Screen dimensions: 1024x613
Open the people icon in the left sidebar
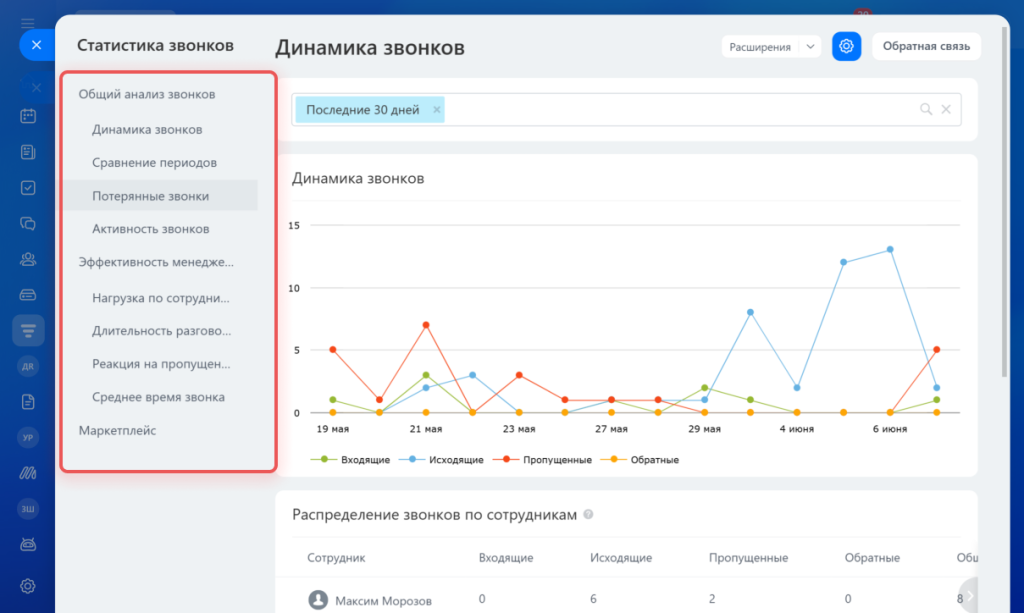pyautogui.click(x=27, y=259)
